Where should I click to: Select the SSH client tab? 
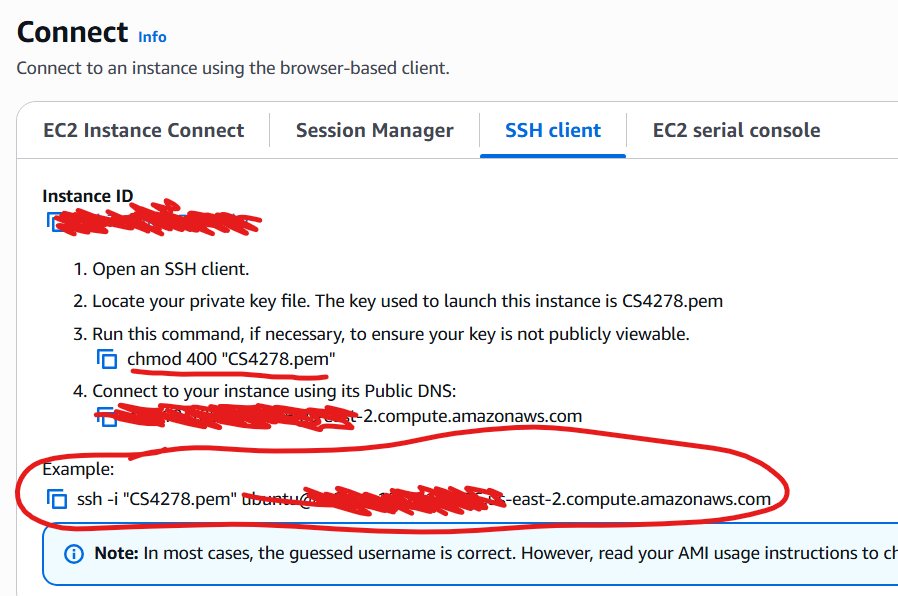(553, 131)
